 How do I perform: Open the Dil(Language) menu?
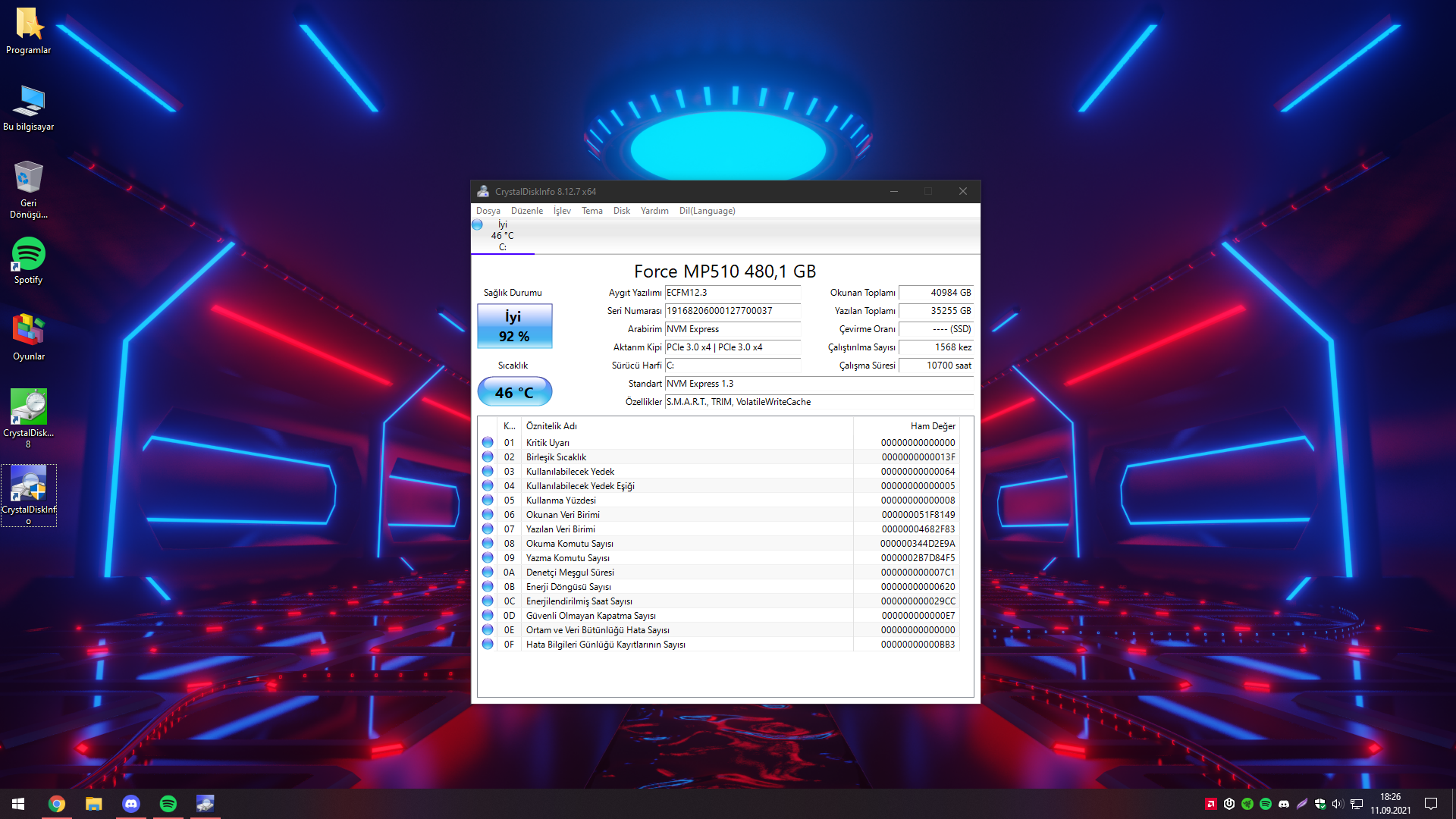coord(707,211)
